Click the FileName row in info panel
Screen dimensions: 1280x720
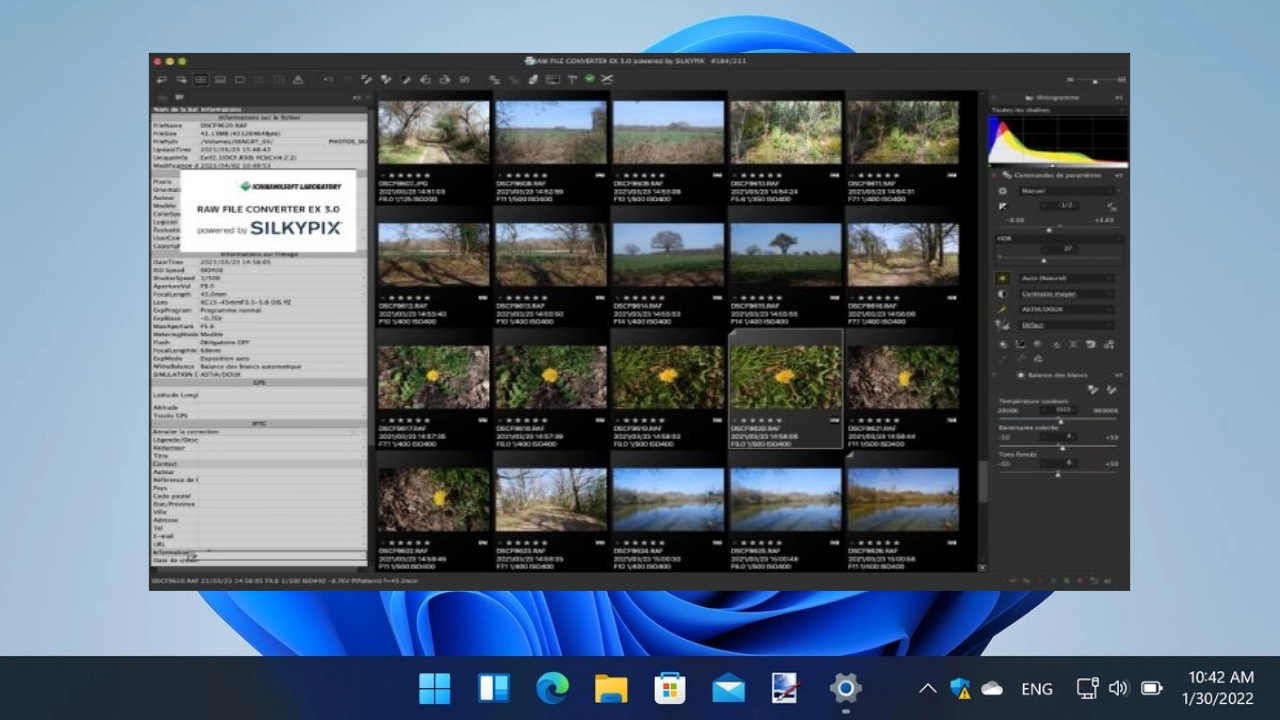[x=260, y=125]
